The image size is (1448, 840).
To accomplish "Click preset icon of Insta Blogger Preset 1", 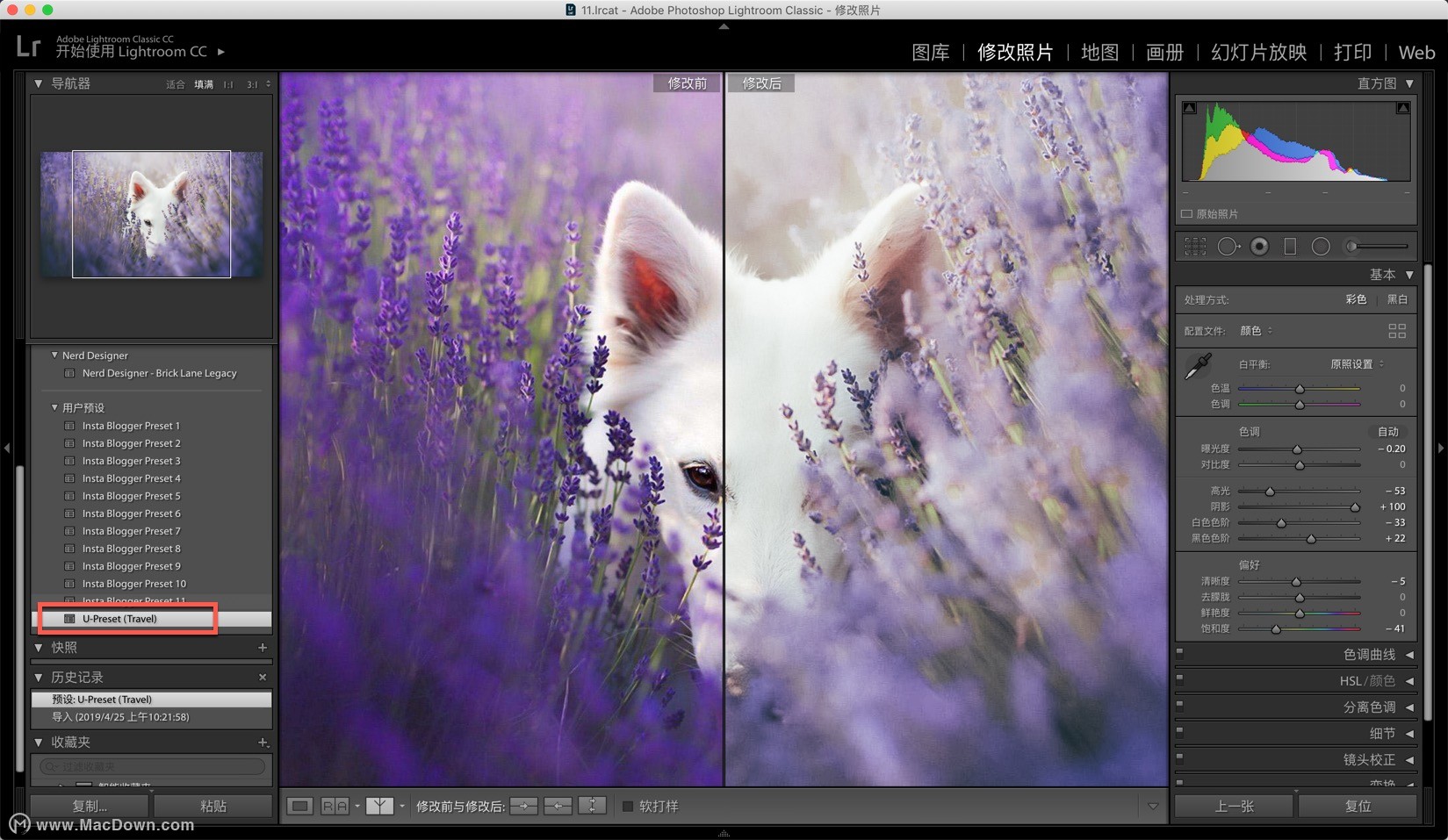I will click(x=69, y=426).
